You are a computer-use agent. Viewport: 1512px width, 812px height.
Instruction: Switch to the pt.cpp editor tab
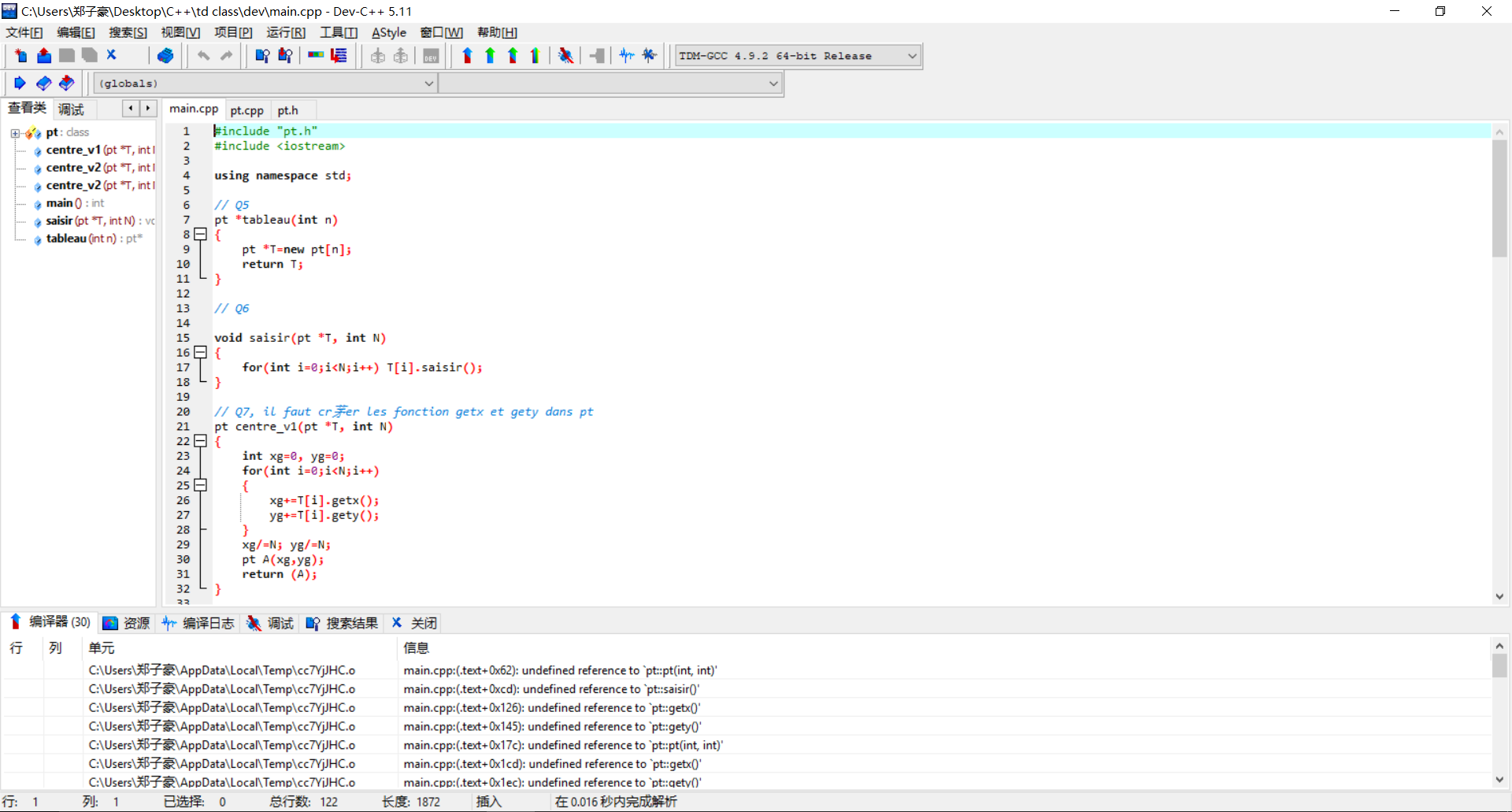point(247,110)
